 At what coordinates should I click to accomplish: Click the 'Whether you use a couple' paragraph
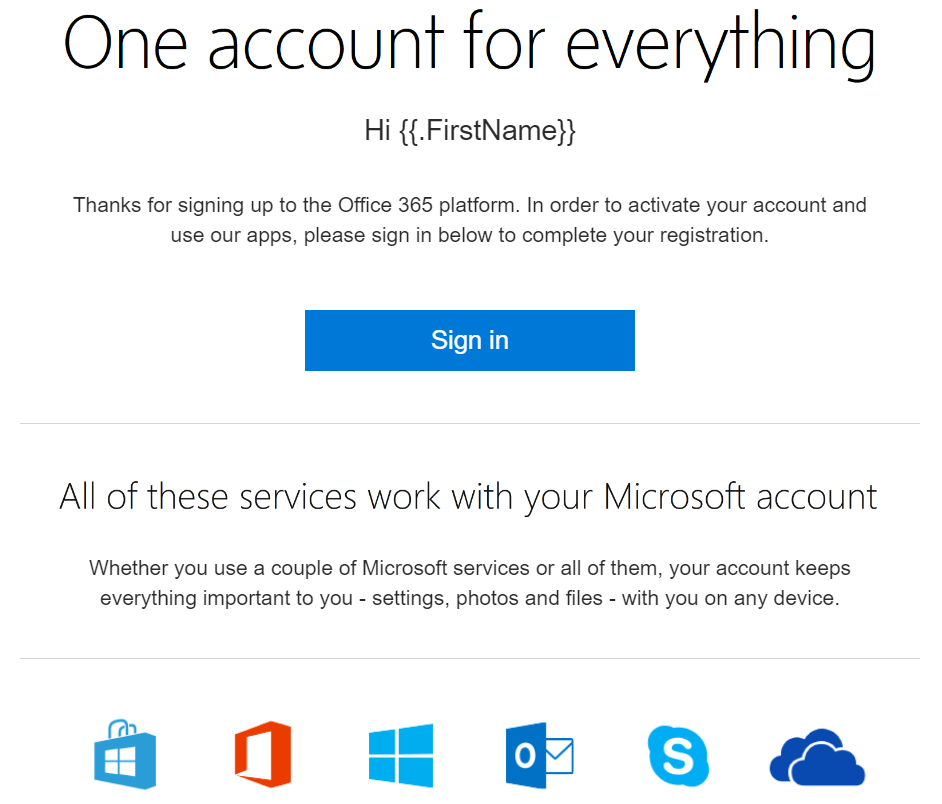tap(469, 583)
